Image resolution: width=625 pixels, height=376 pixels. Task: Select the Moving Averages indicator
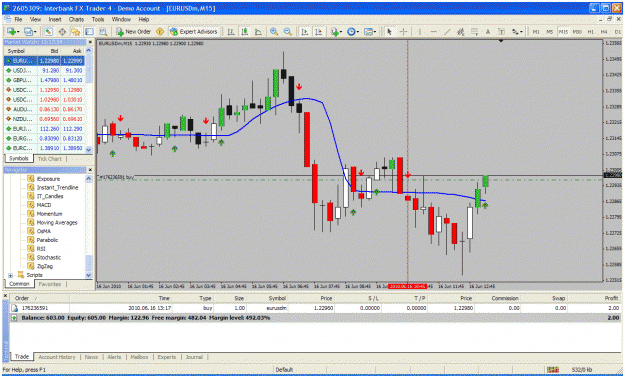pos(57,222)
